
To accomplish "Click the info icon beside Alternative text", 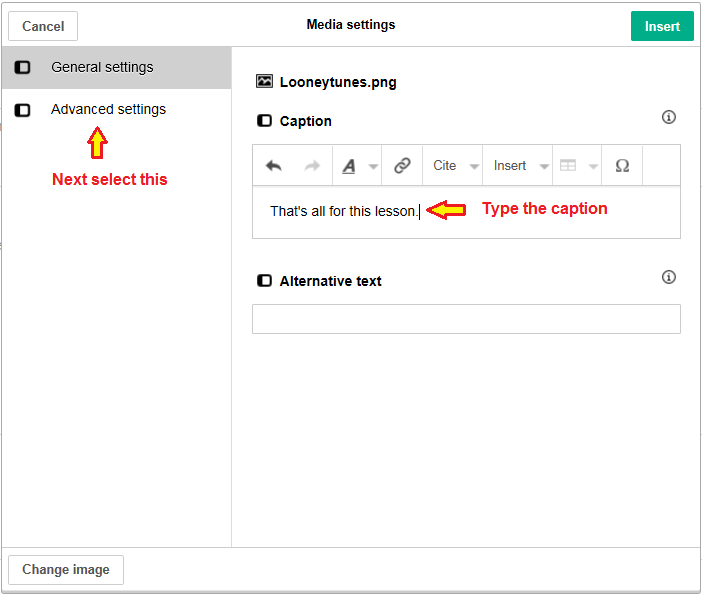I will point(669,277).
